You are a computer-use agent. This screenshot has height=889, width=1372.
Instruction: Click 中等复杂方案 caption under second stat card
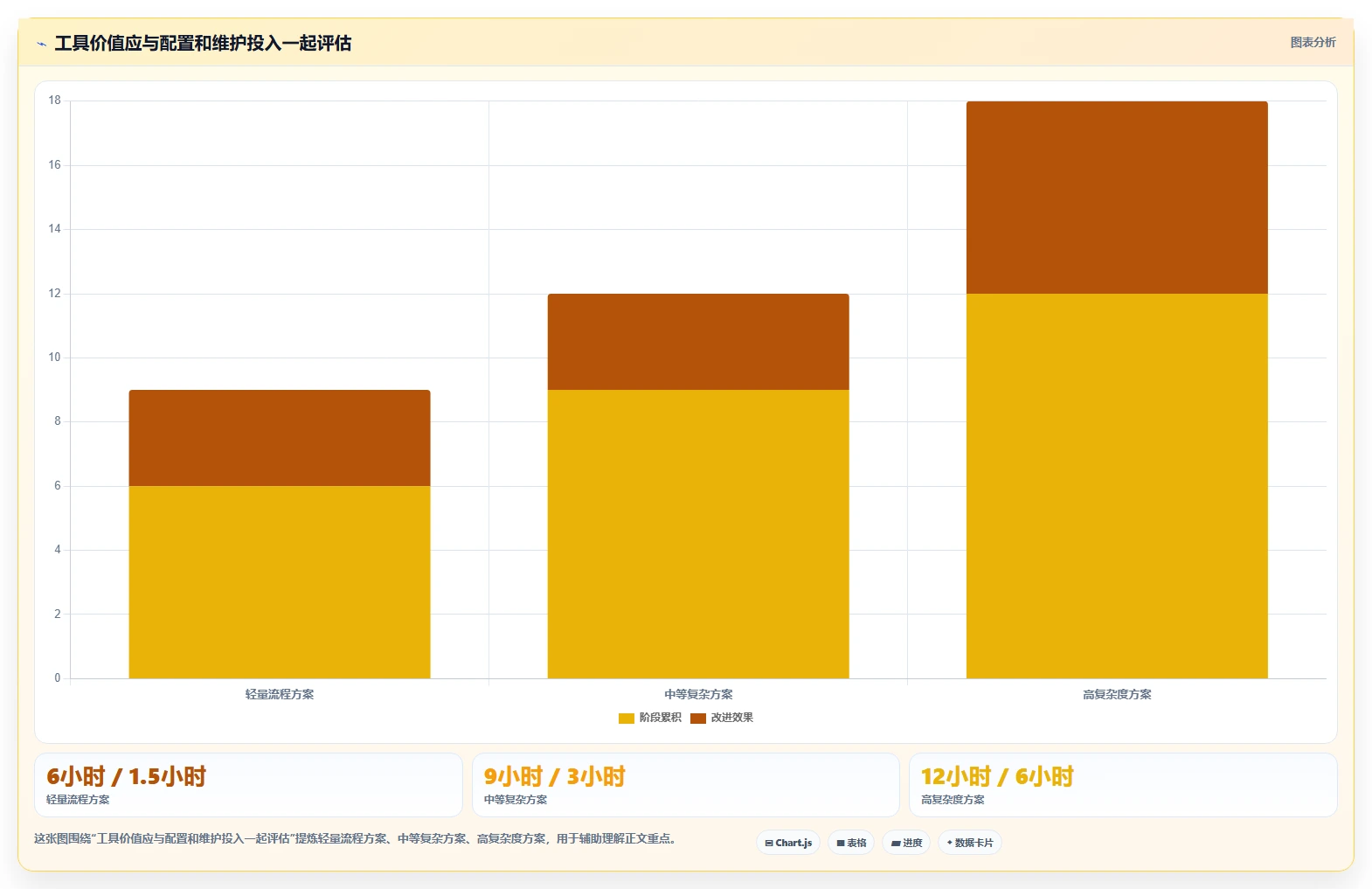click(x=516, y=800)
